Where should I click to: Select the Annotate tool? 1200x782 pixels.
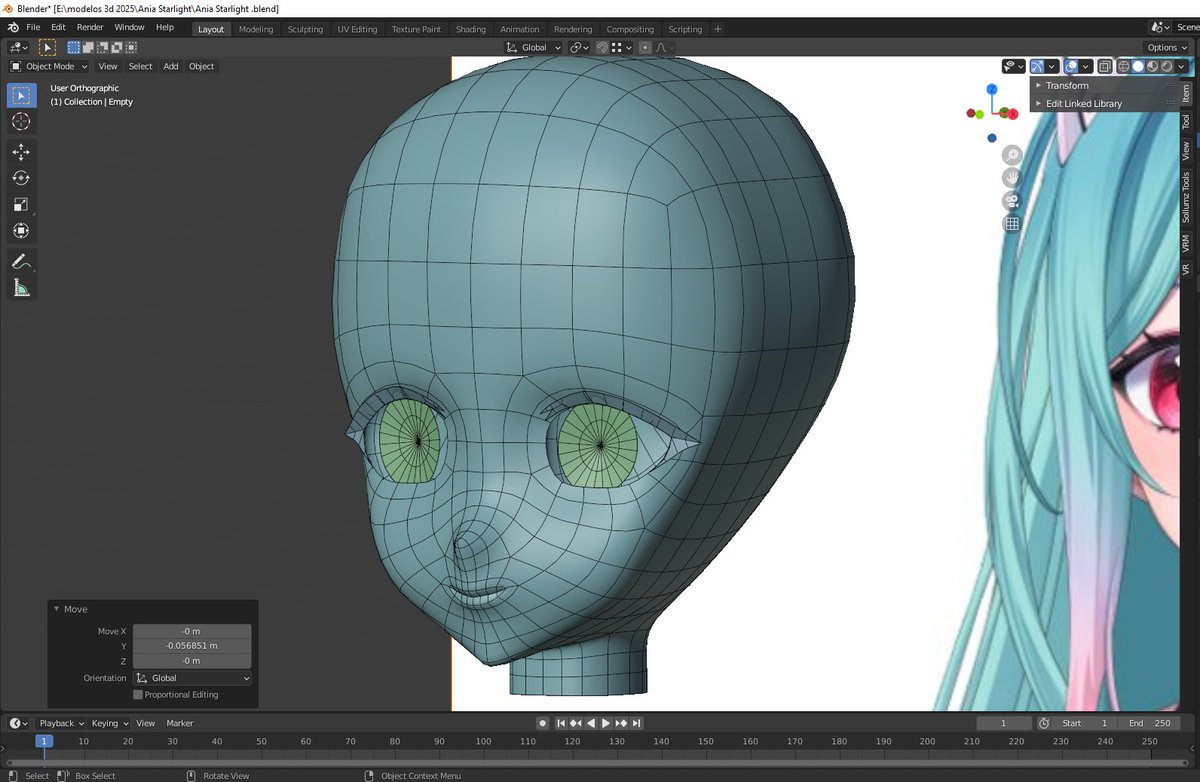click(x=21, y=261)
